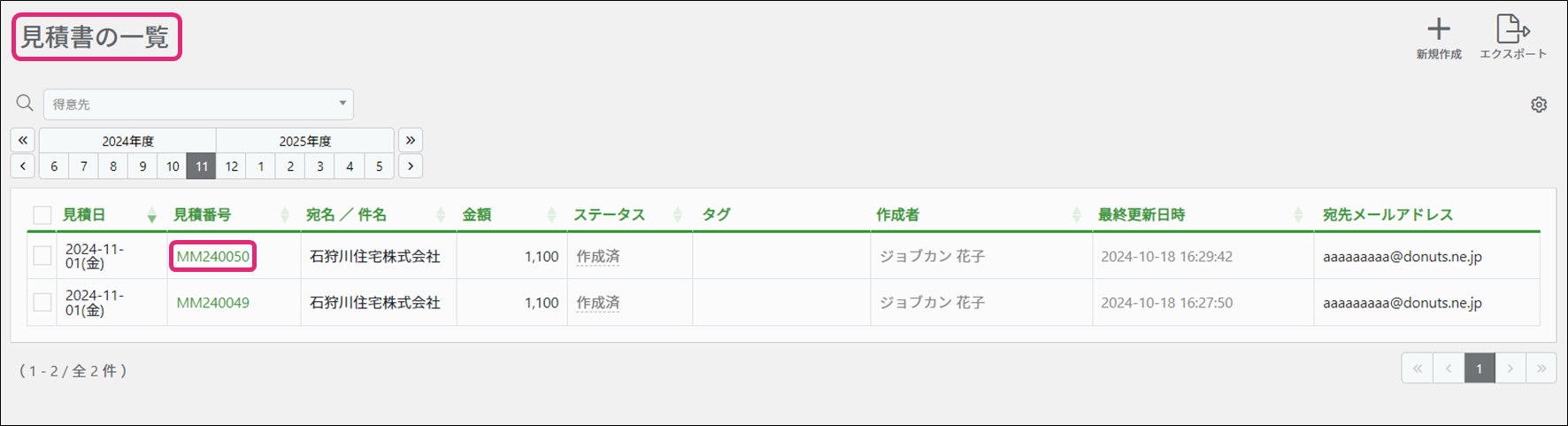This screenshot has width=1568, height=426.
Task: Click the search magnifier icon
Action: tap(25, 104)
